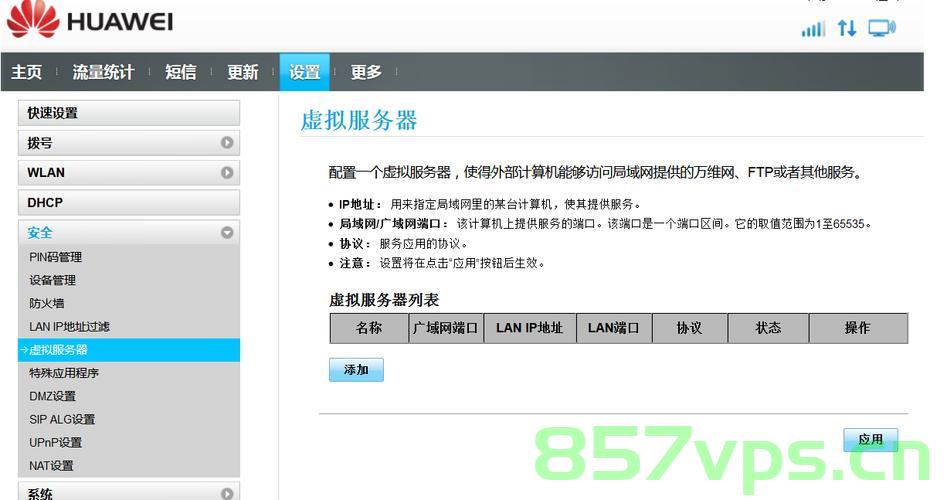Screen dimensions: 947x500
Task: Click the 拨号 sidebar label
Action: (40, 143)
